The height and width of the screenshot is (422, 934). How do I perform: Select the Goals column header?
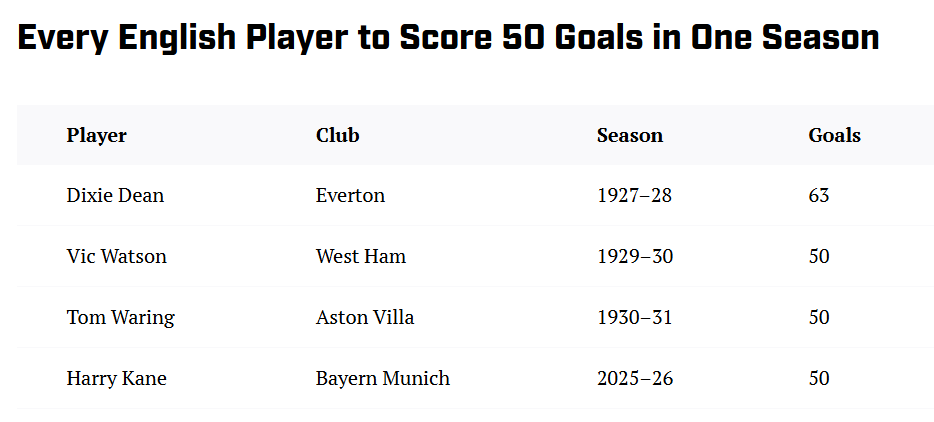pyautogui.click(x=834, y=135)
